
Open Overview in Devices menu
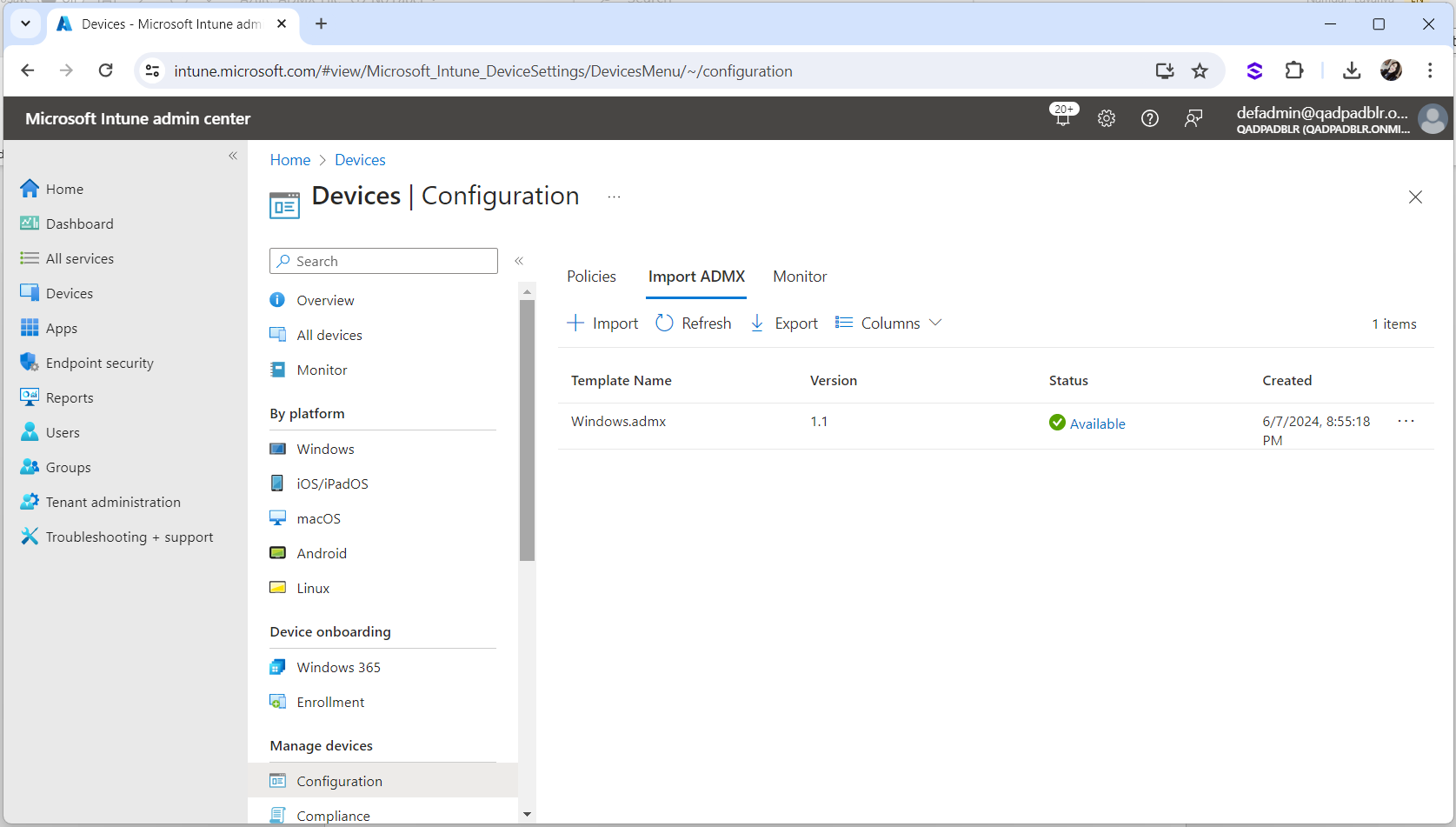(312, 300)
